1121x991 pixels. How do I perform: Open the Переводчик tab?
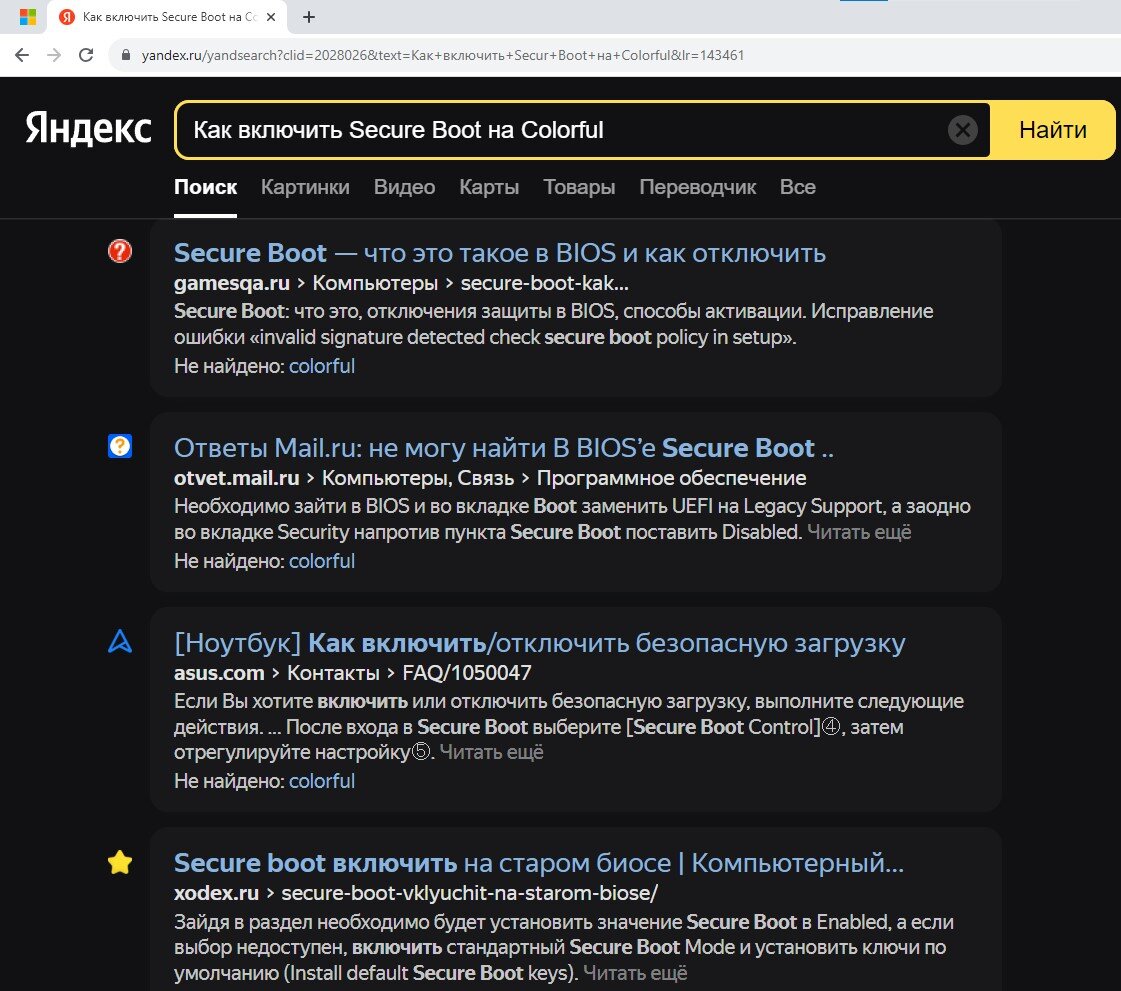point(698,187)
